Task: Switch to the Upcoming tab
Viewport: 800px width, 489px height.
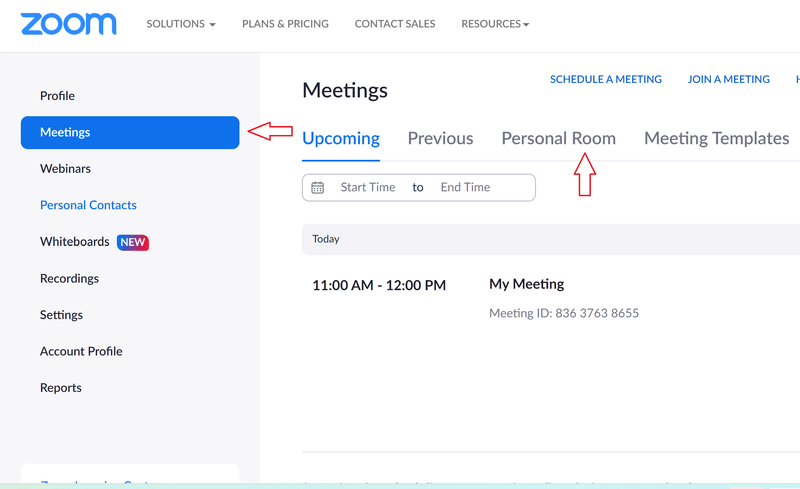Action: click(x=341, y=138)
